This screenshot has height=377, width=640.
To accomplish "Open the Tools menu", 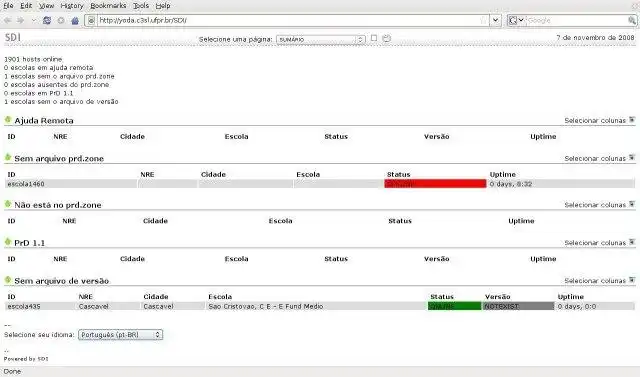I will (141, 6).
